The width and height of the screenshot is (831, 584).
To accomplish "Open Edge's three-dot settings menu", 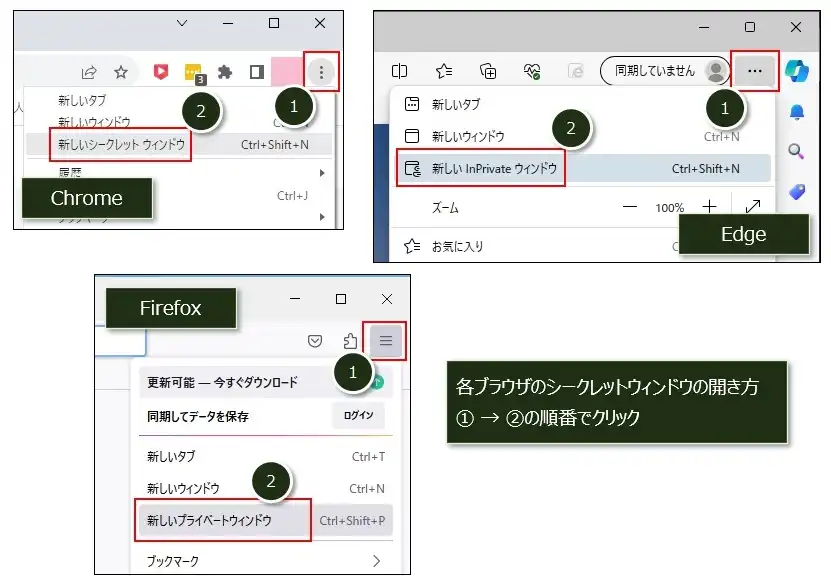I will point(755,71).
